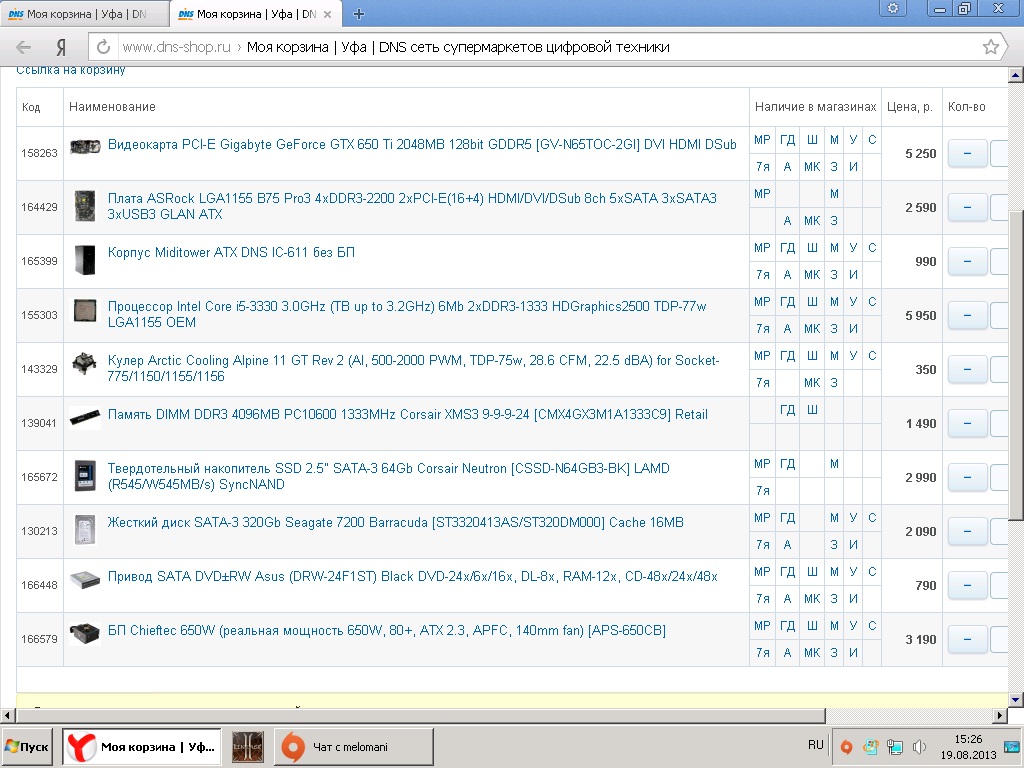
Task: Open the Corsair XMS3 memory thumbnail
Action: 85,417
